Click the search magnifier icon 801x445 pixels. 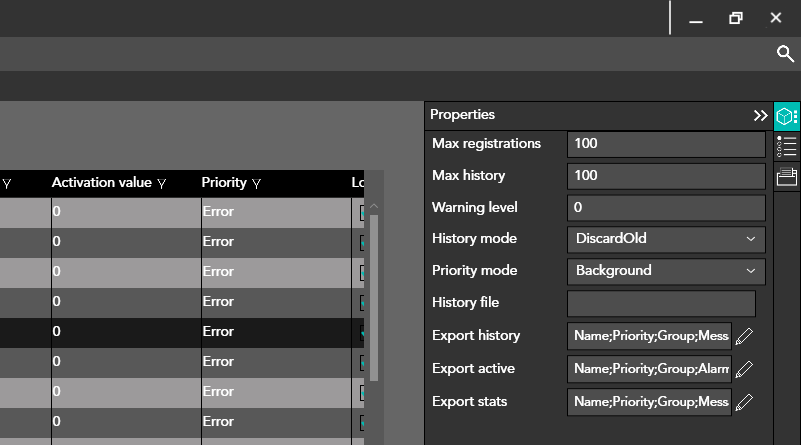pyautogui.click(x=785, y=54)
